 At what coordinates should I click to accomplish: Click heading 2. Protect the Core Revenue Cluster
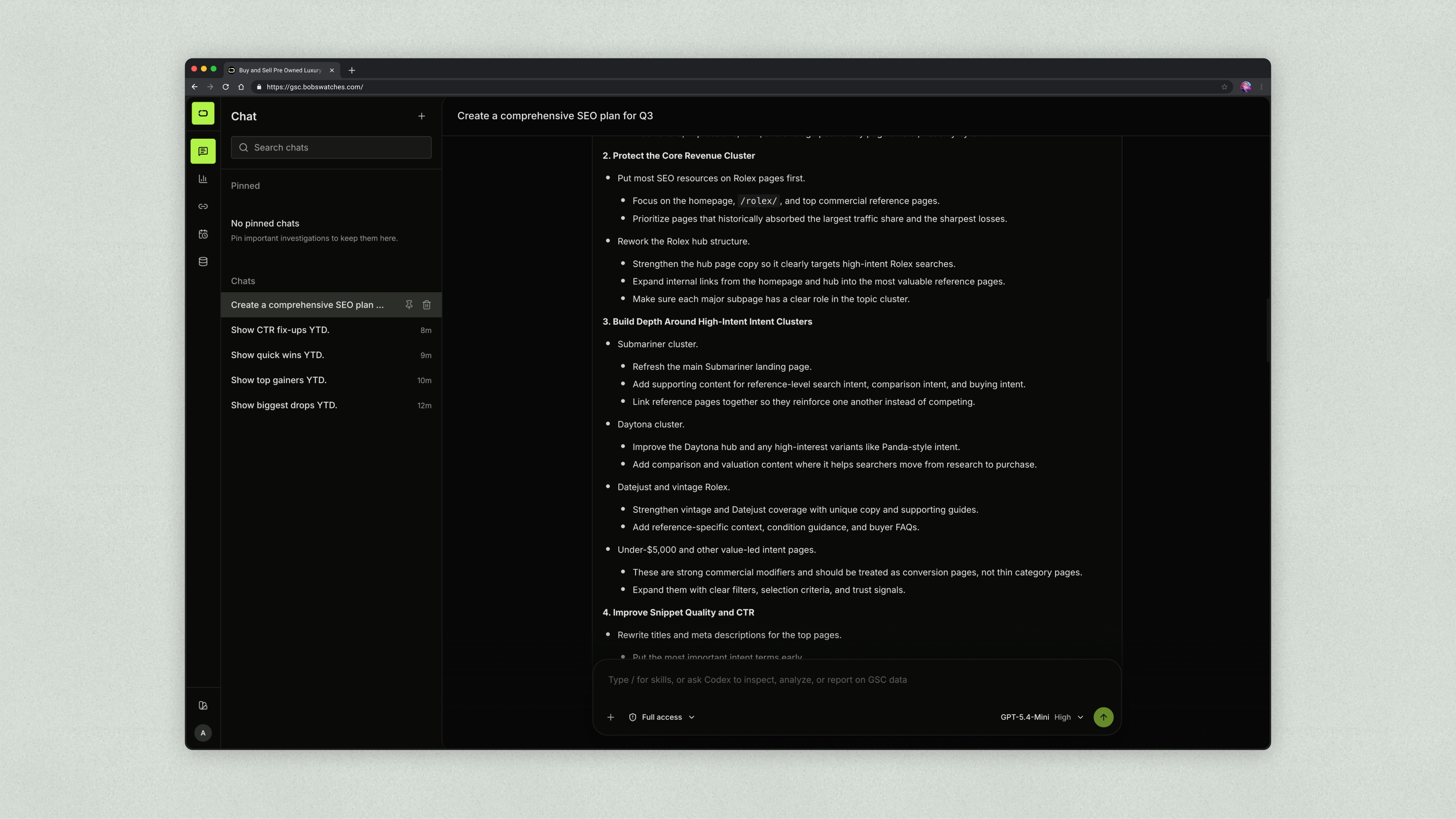tap(678, 156)
